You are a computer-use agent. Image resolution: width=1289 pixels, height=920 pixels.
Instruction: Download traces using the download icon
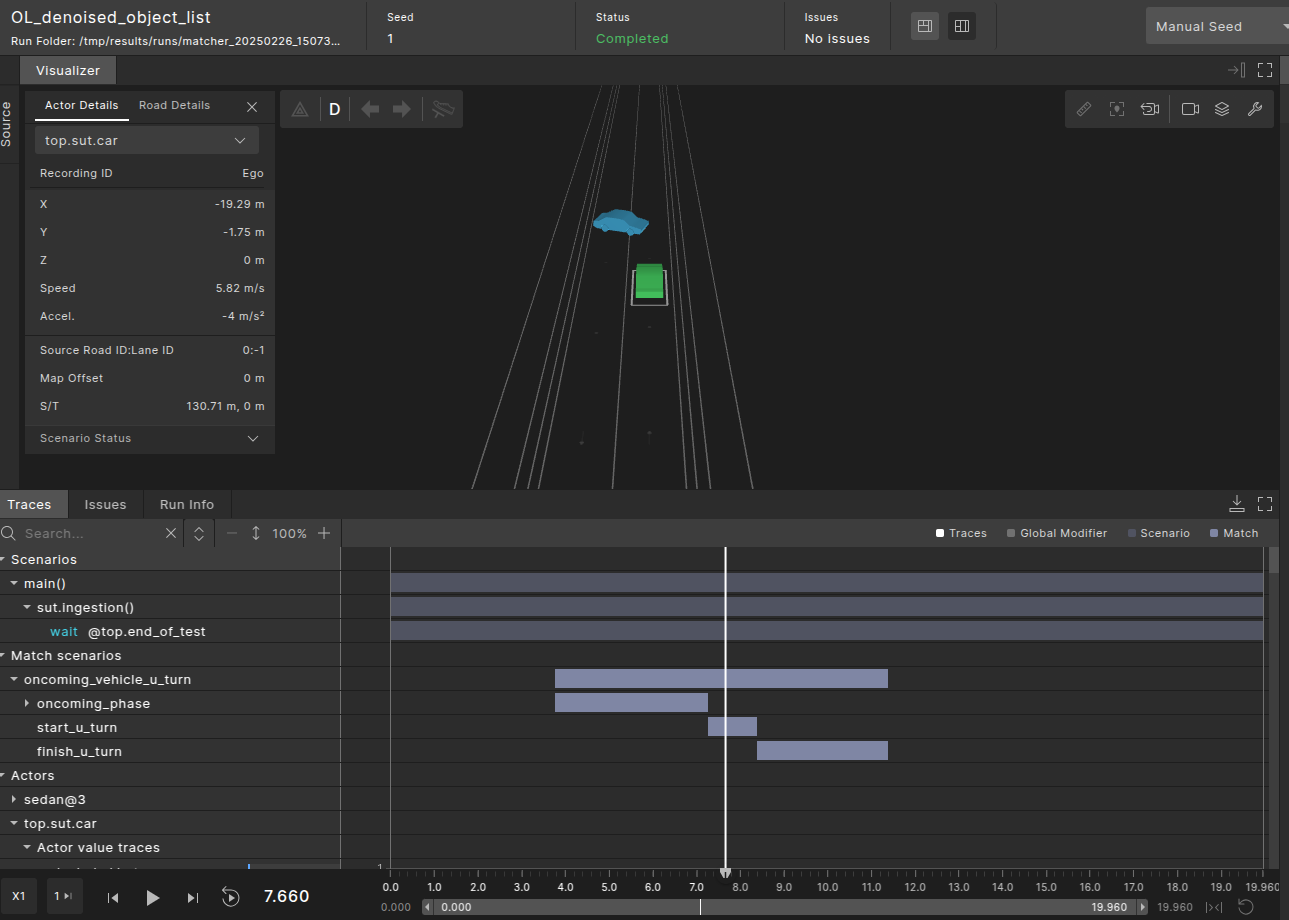pyautogui.click(x=1237, y=503)
